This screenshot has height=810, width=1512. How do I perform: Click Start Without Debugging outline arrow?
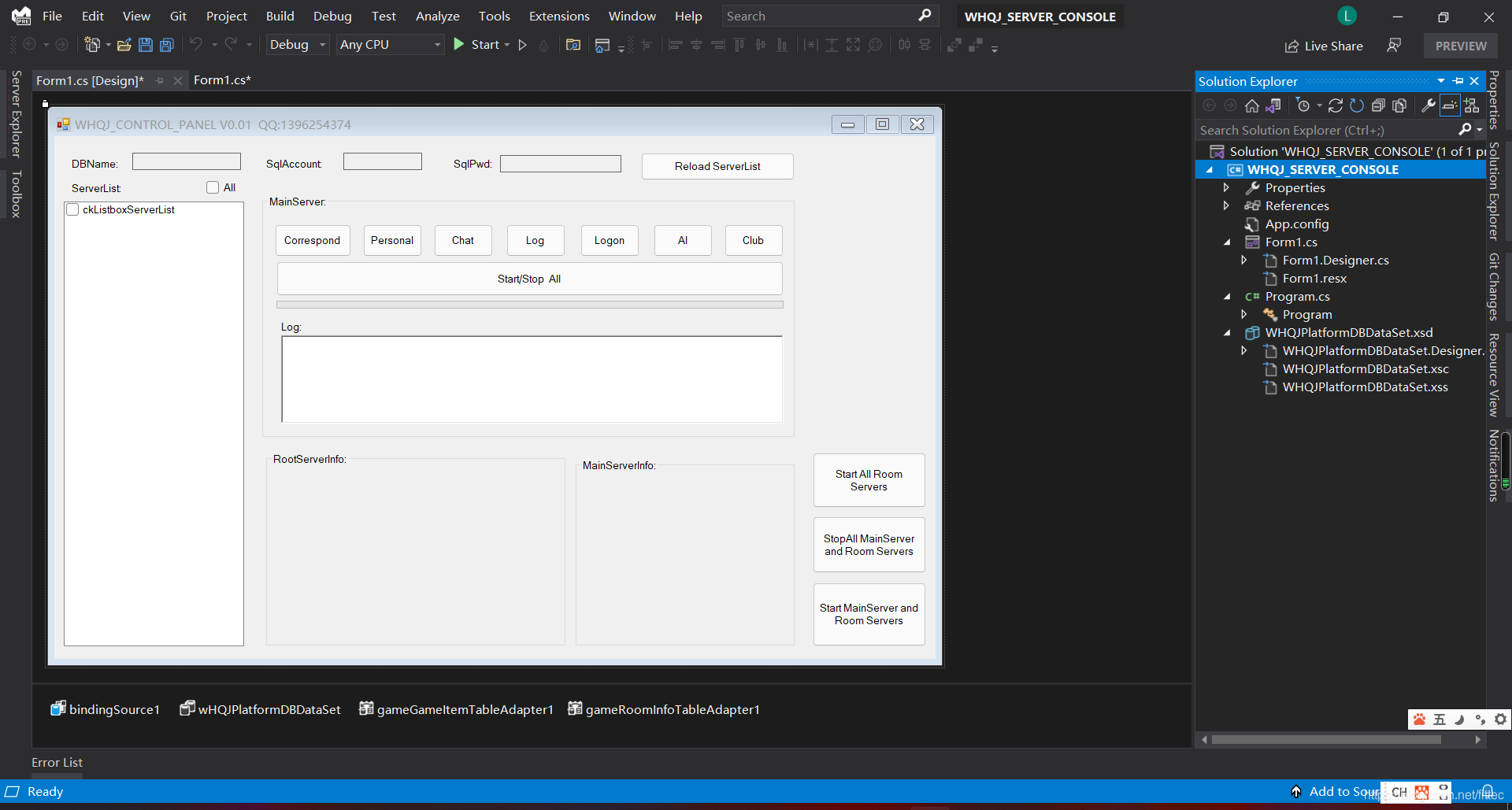point(522,45)
